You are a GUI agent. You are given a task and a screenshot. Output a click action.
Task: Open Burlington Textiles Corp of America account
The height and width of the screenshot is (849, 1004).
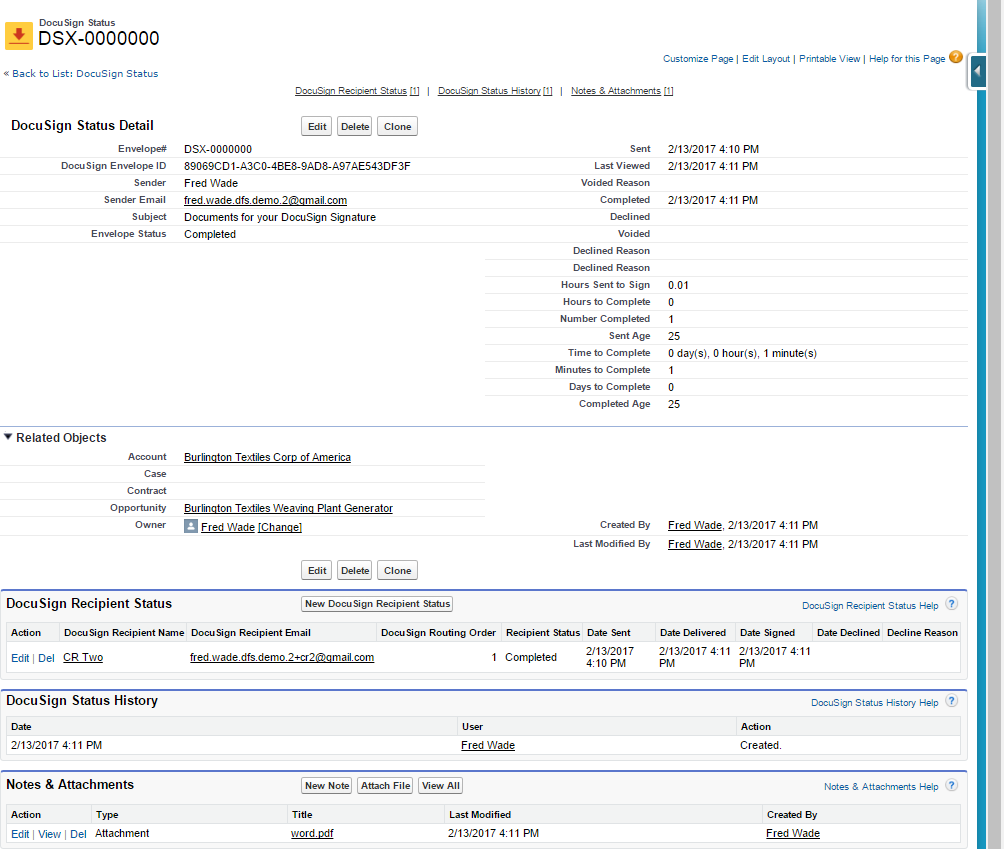[x=267, y=457]
